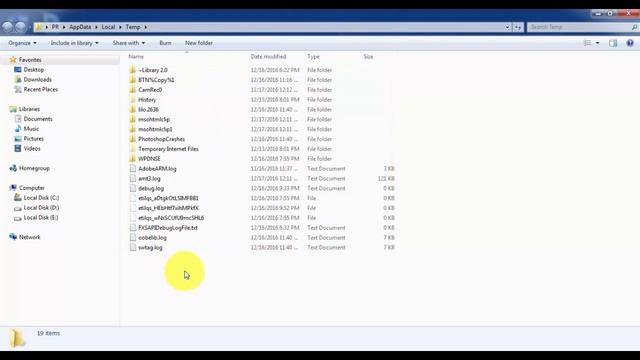Screen dimensions: 640x360
Task: Expand the breadcrumb arrow after Local
Action: 120,27
